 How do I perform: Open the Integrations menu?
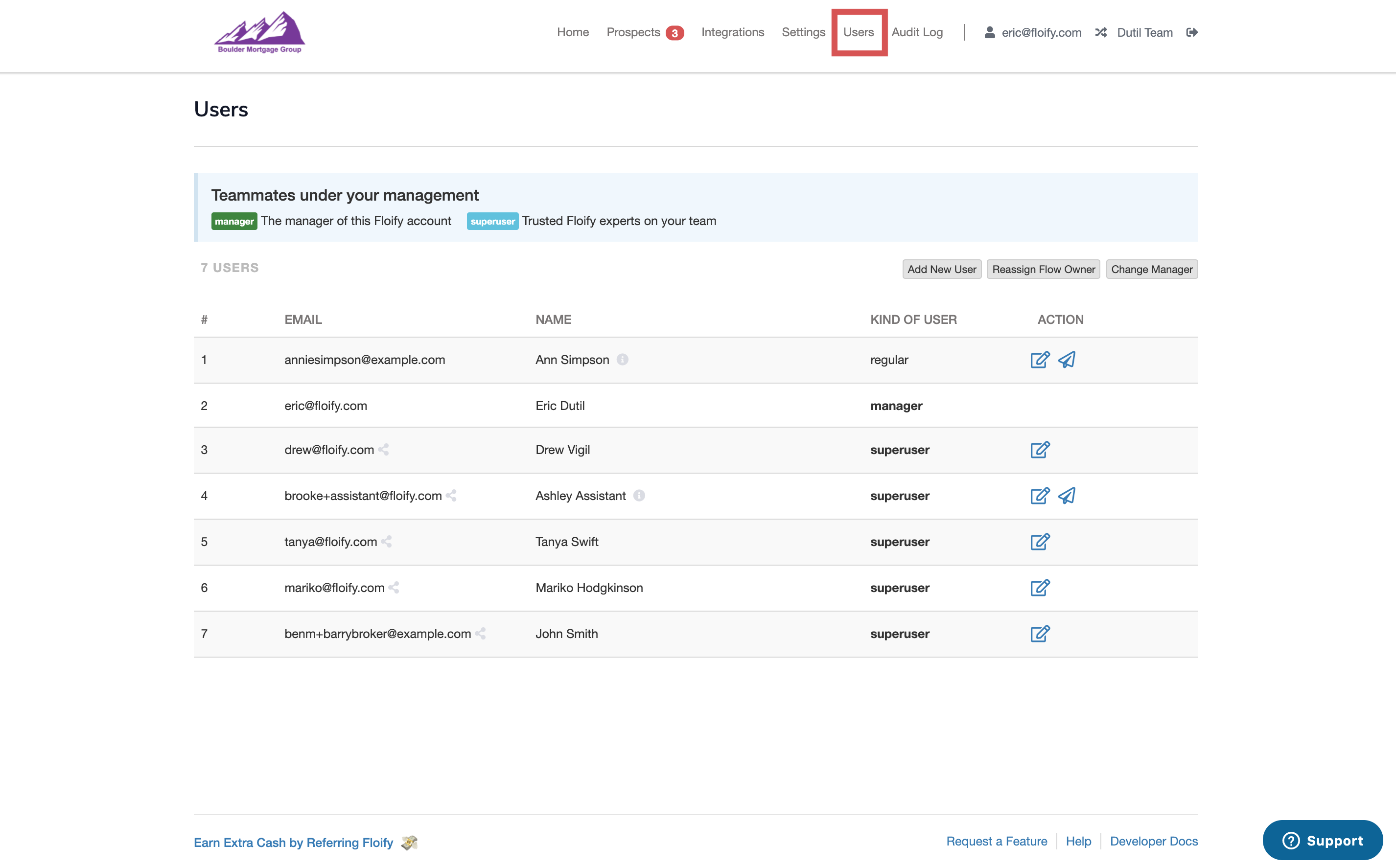(732, 32)
